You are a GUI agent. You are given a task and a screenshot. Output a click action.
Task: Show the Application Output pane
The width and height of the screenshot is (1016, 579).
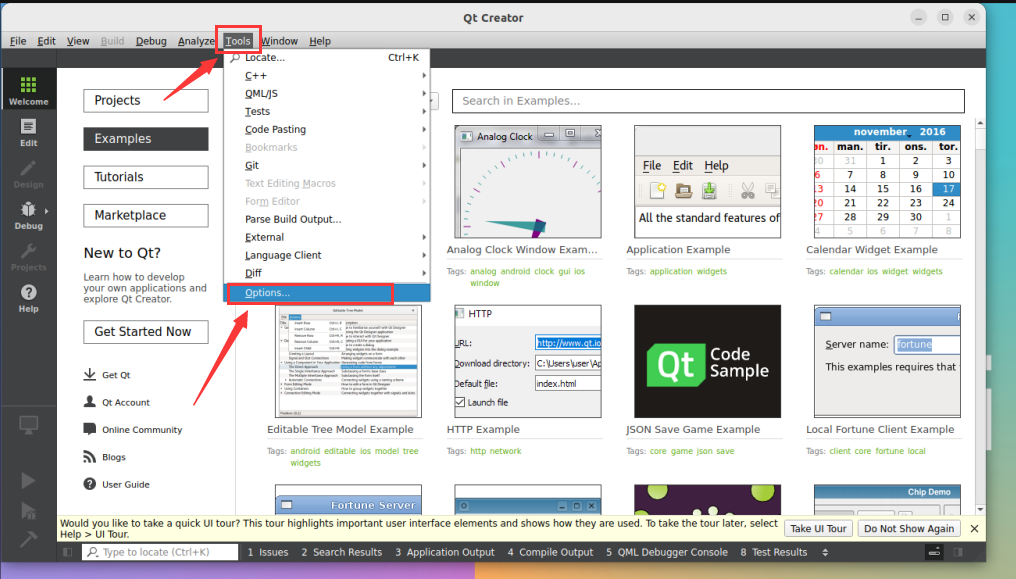point(444,552)
